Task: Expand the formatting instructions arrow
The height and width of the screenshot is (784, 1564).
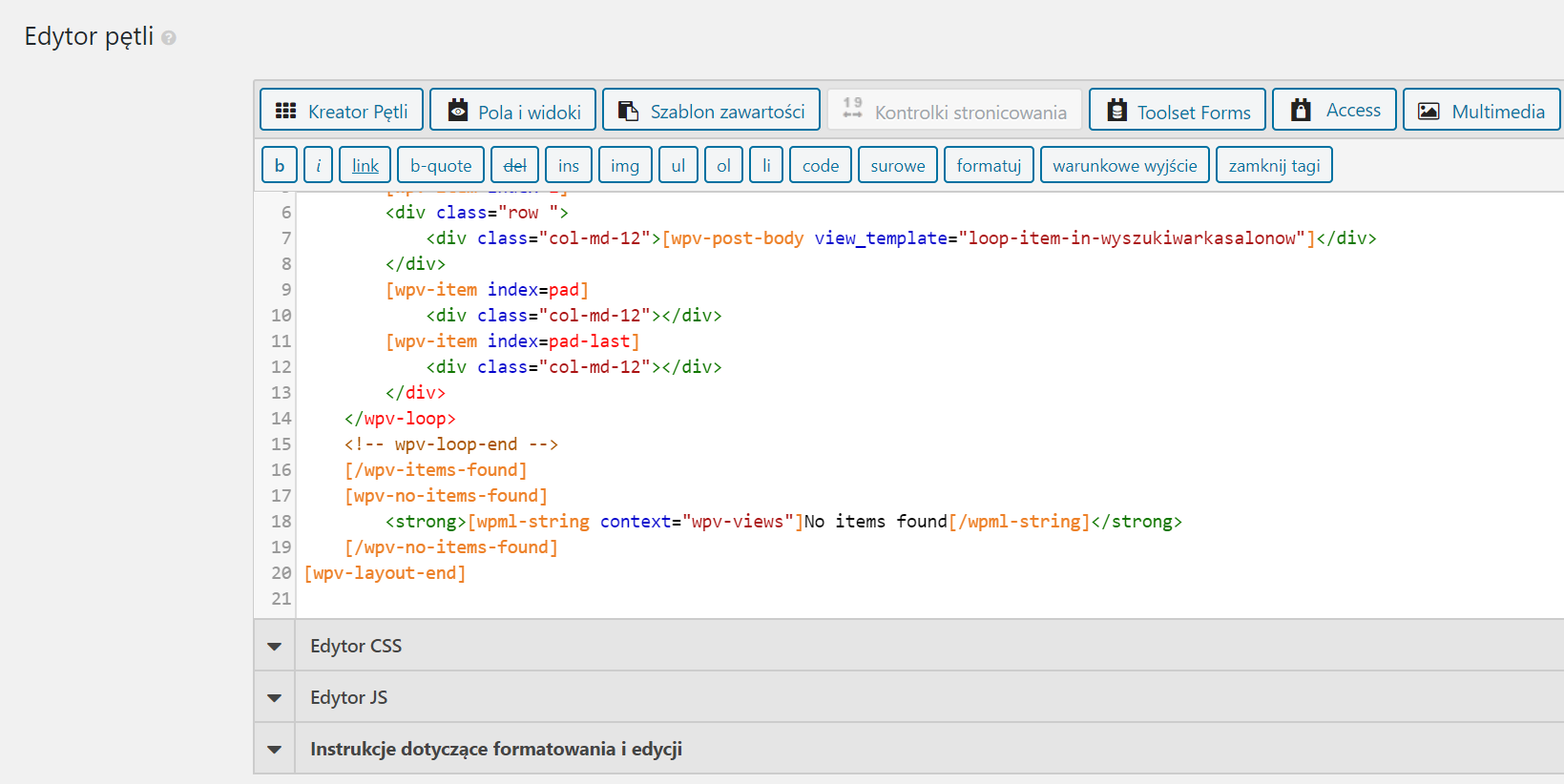Action: pos(275,750)
